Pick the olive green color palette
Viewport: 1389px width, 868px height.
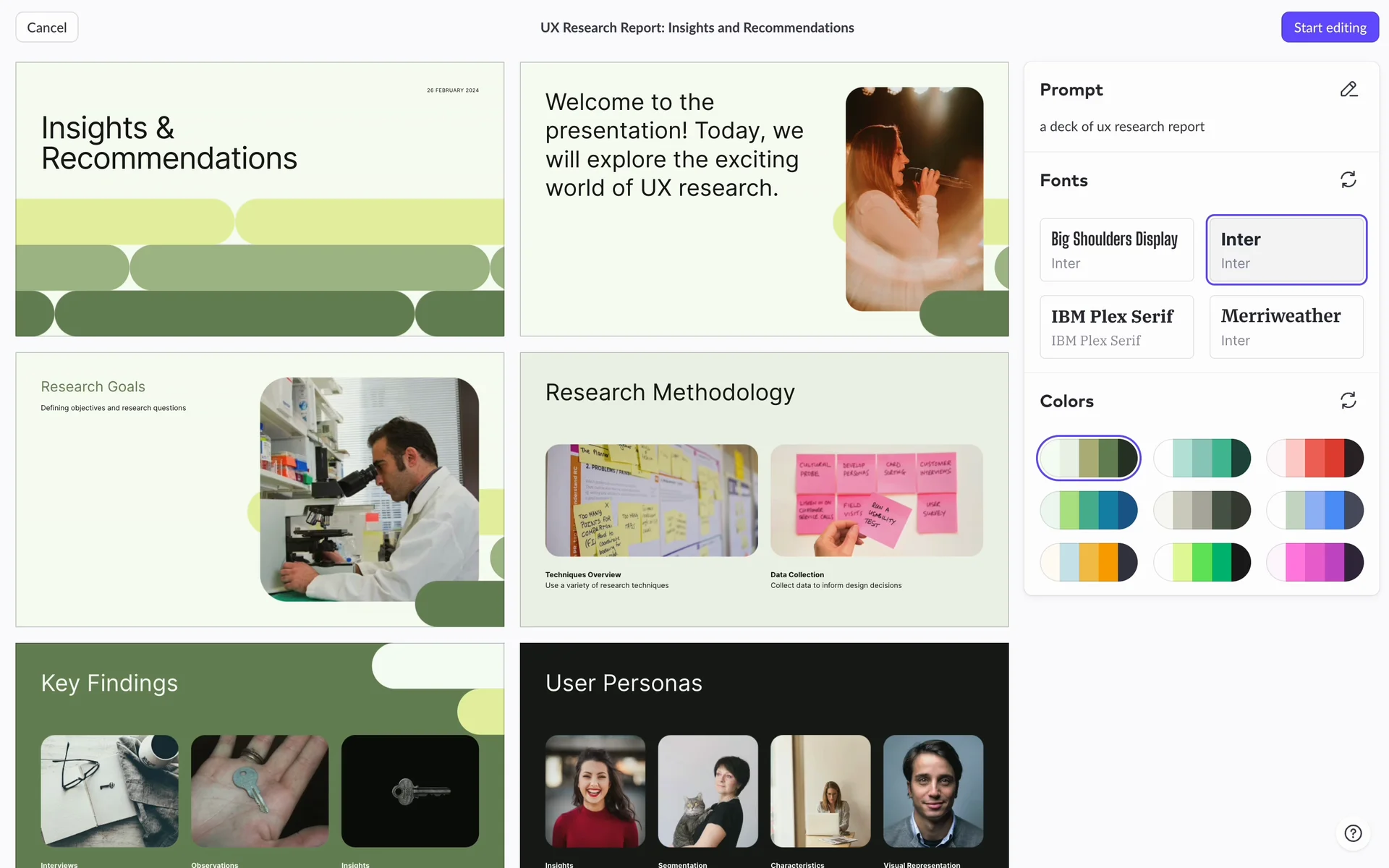pos(1089,458)
